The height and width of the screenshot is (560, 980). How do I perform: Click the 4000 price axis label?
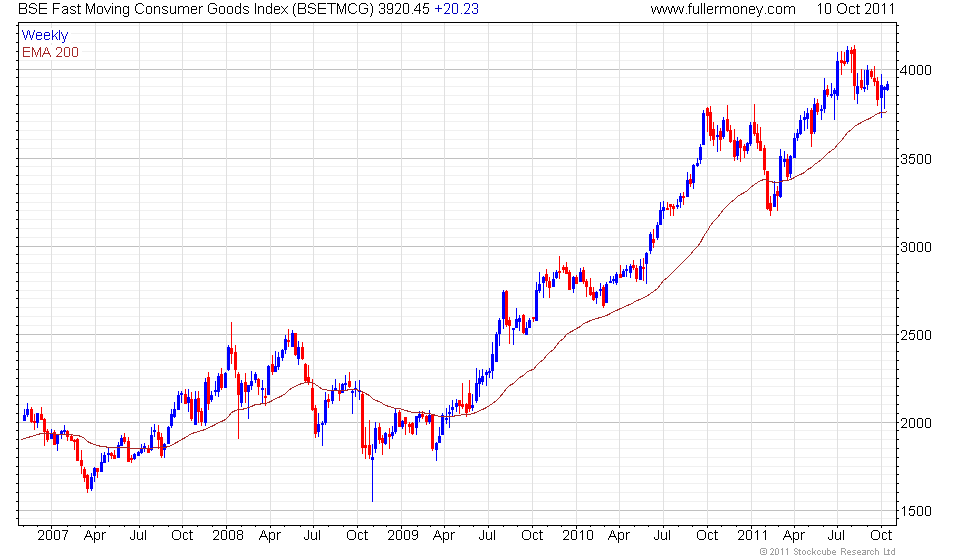coord(916,70)
